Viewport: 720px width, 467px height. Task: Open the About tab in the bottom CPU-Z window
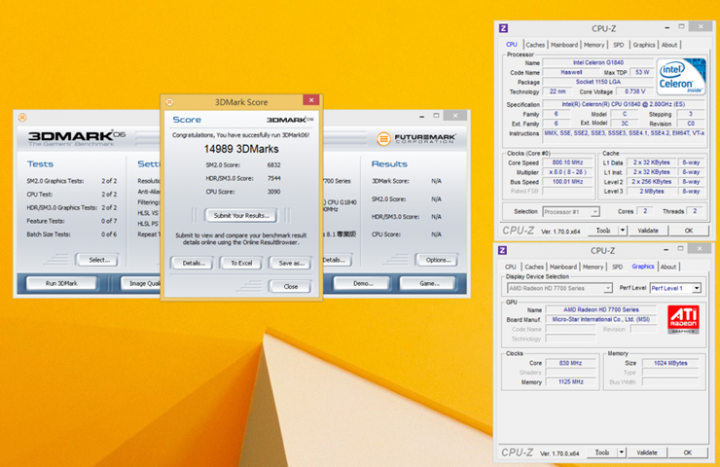point(669,267)
